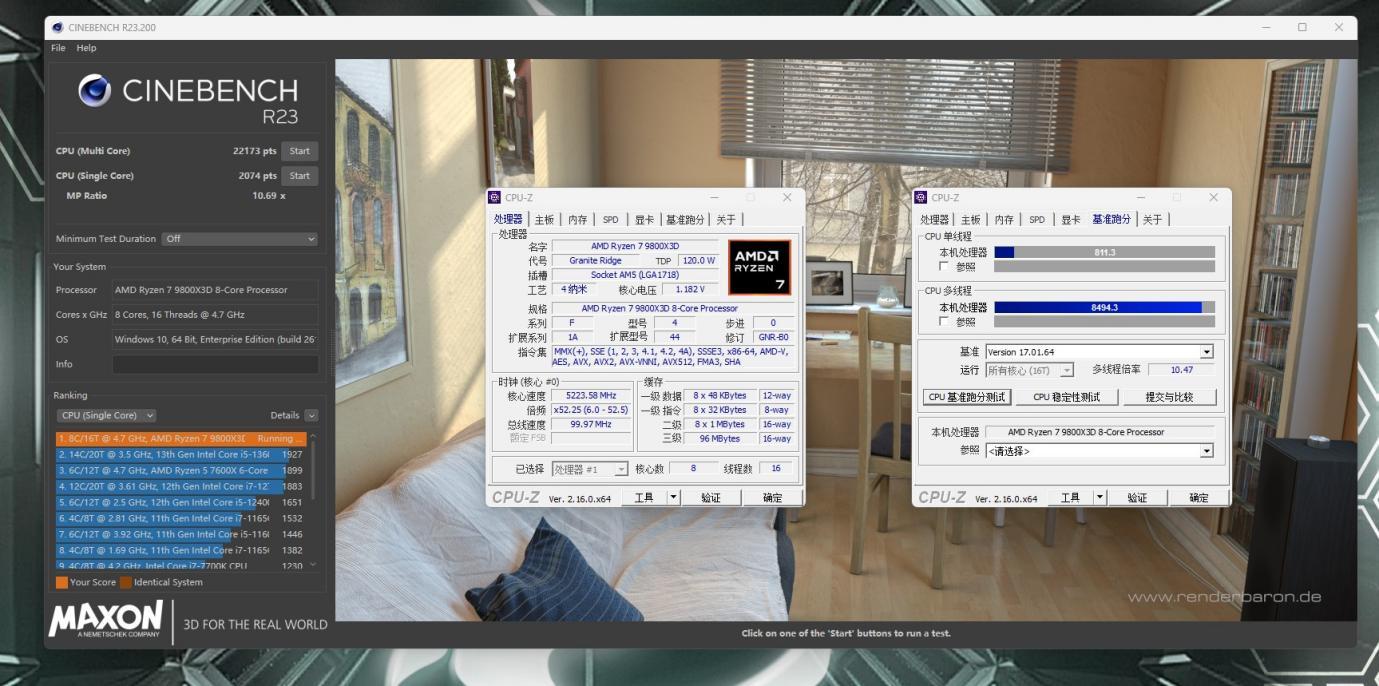Image resolution: width=1379 pixels, height=686 pixels.
Task: Click the CPU-Z brand logo in the right window footer
Action: (942, 498)
